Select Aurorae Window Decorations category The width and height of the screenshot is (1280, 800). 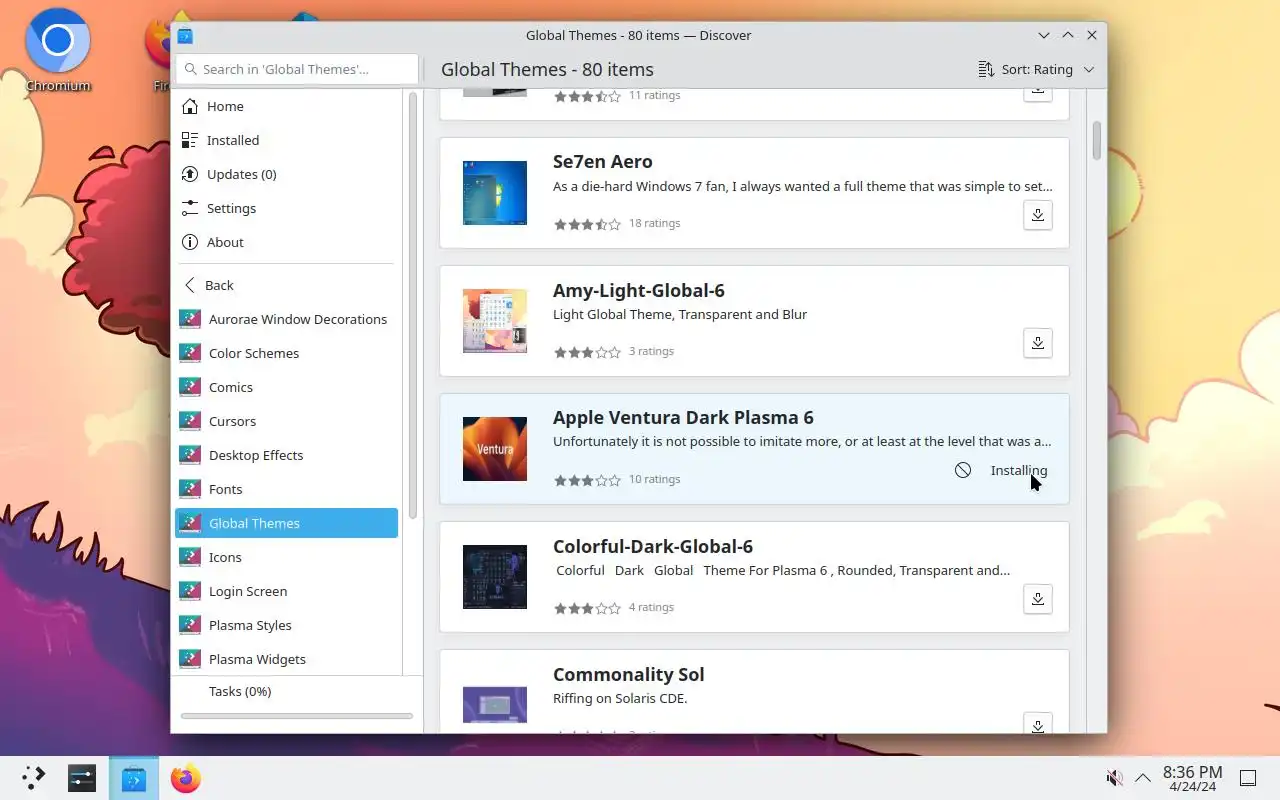pos(287,319)
